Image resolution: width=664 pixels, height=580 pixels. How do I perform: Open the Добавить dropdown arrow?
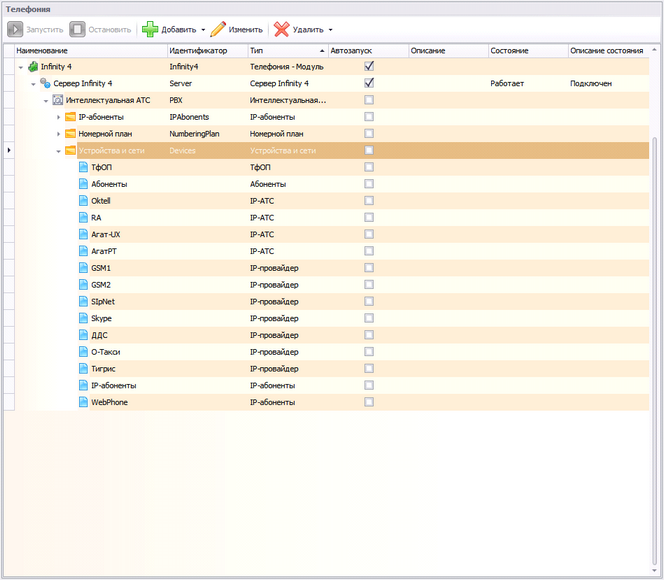click(x=203, y=30)
